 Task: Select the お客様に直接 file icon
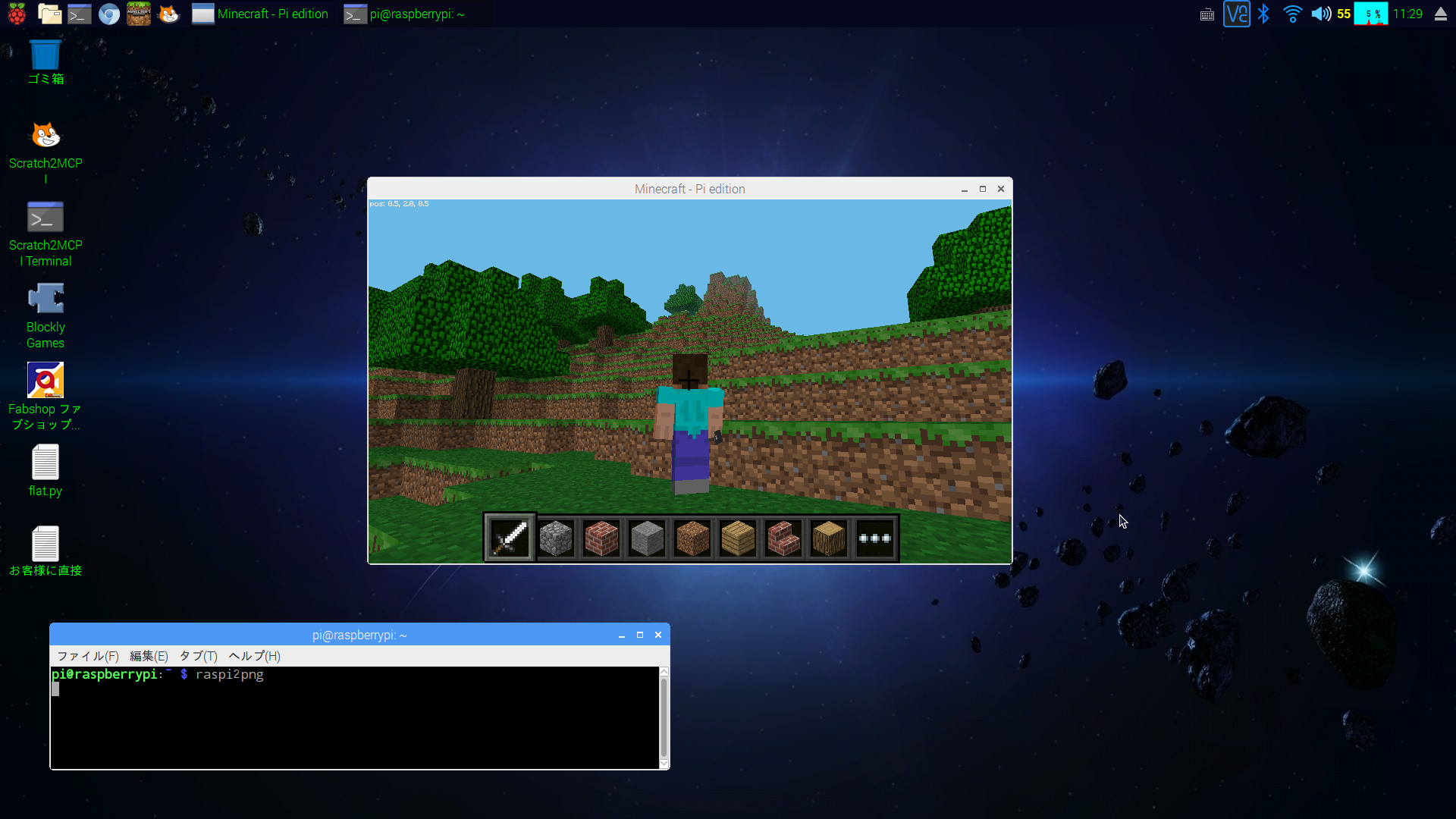coord(45,551)
